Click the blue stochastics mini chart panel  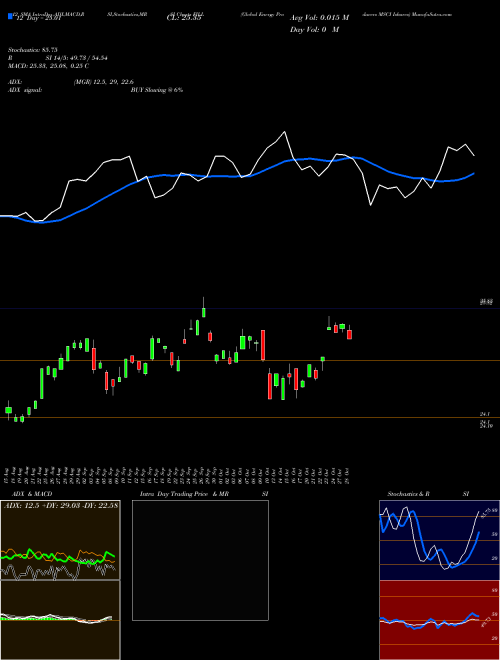pyautogui.click(x=439, y=540)
